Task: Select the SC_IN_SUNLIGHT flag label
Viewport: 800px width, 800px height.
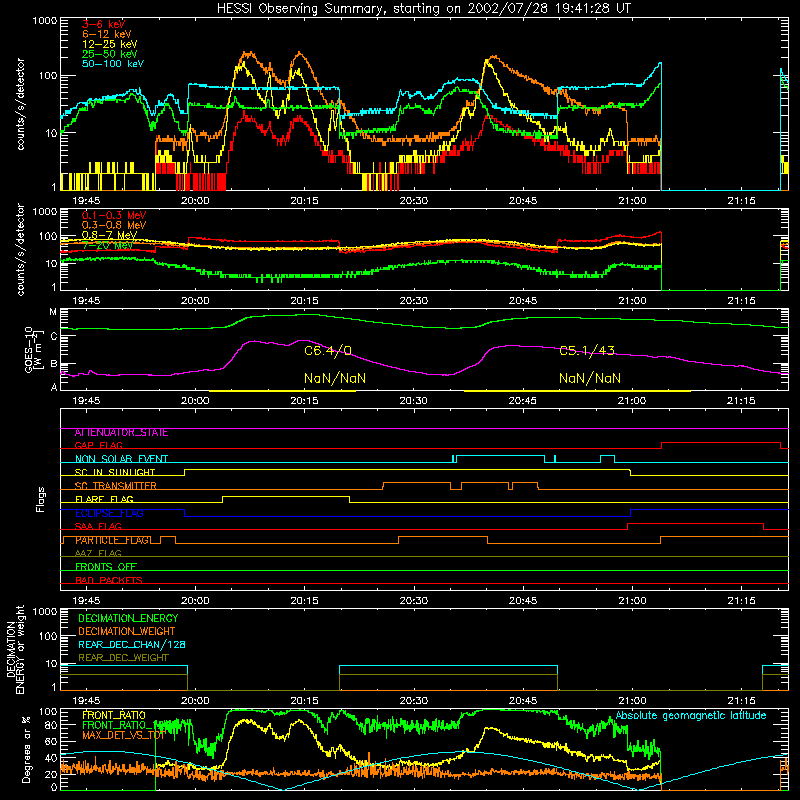Action: tap(115, 472)
